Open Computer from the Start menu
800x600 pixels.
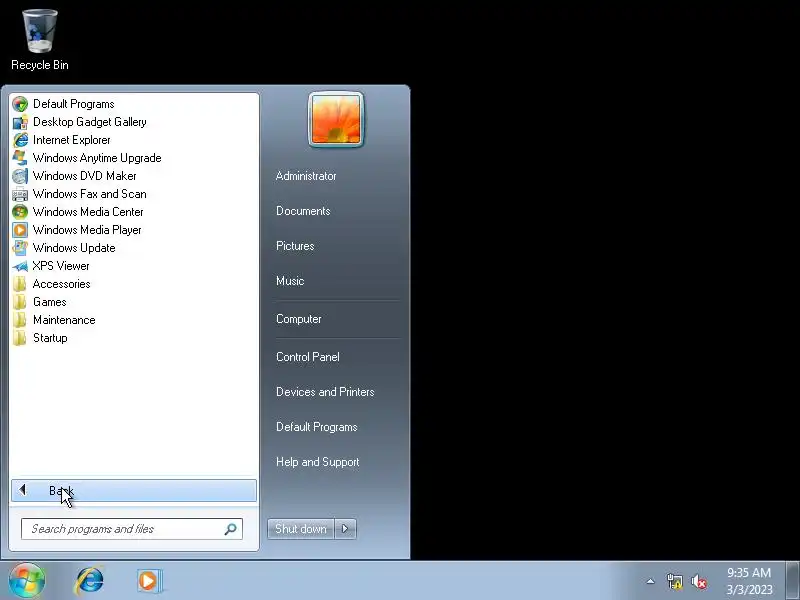tap(298, 319)
